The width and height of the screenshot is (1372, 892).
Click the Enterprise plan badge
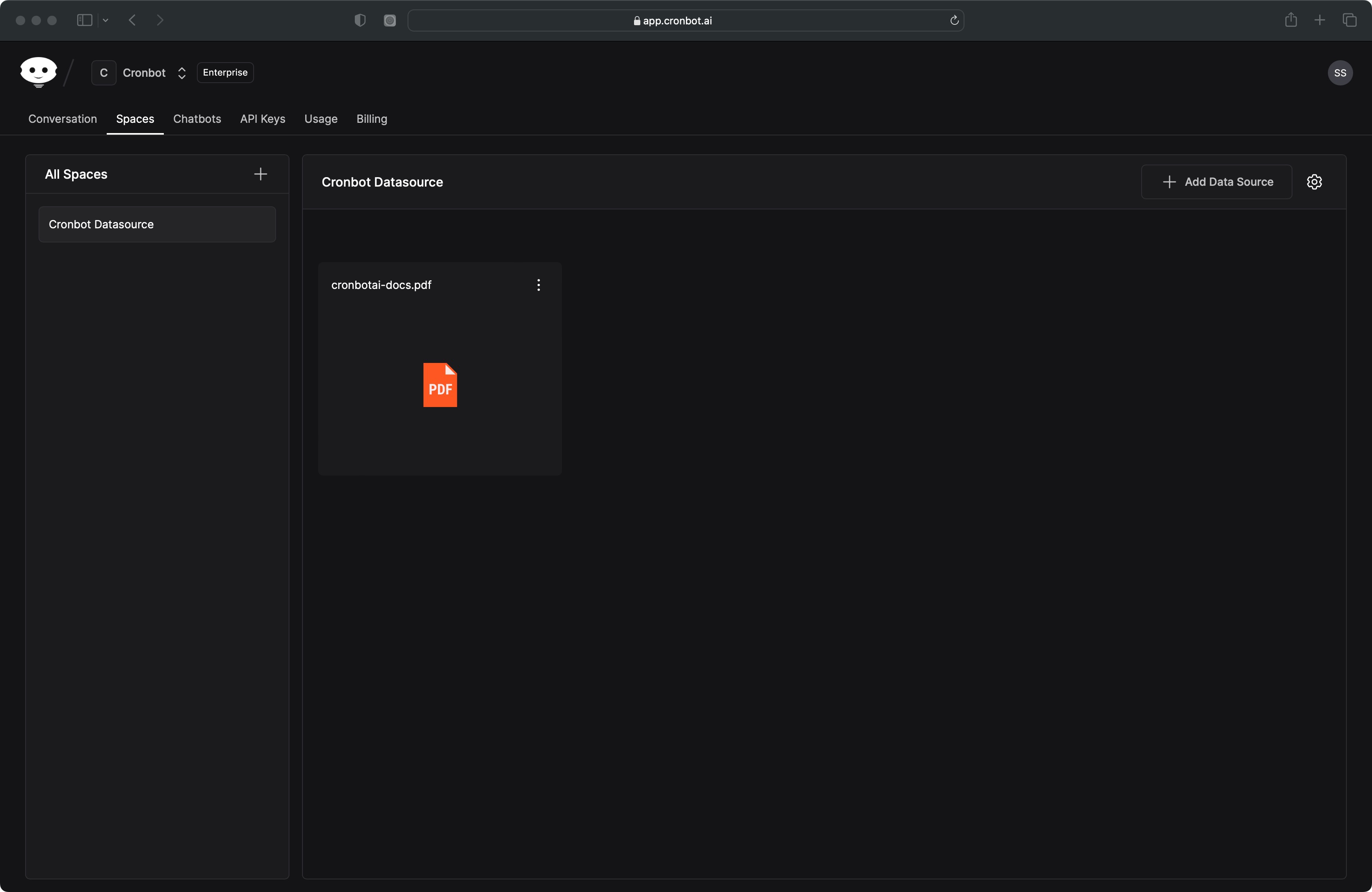coord(225,72)
